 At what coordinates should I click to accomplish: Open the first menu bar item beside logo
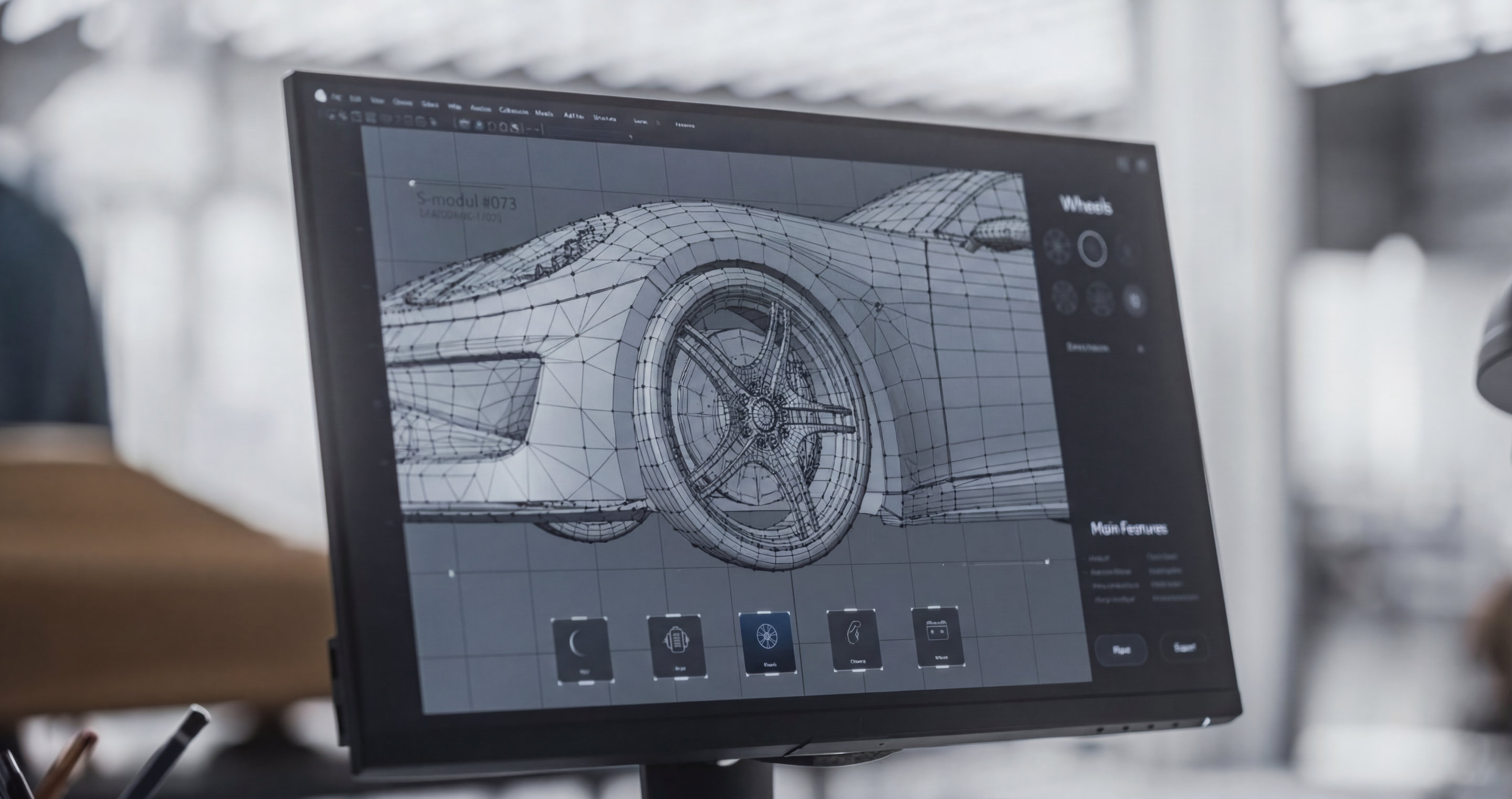337,98
